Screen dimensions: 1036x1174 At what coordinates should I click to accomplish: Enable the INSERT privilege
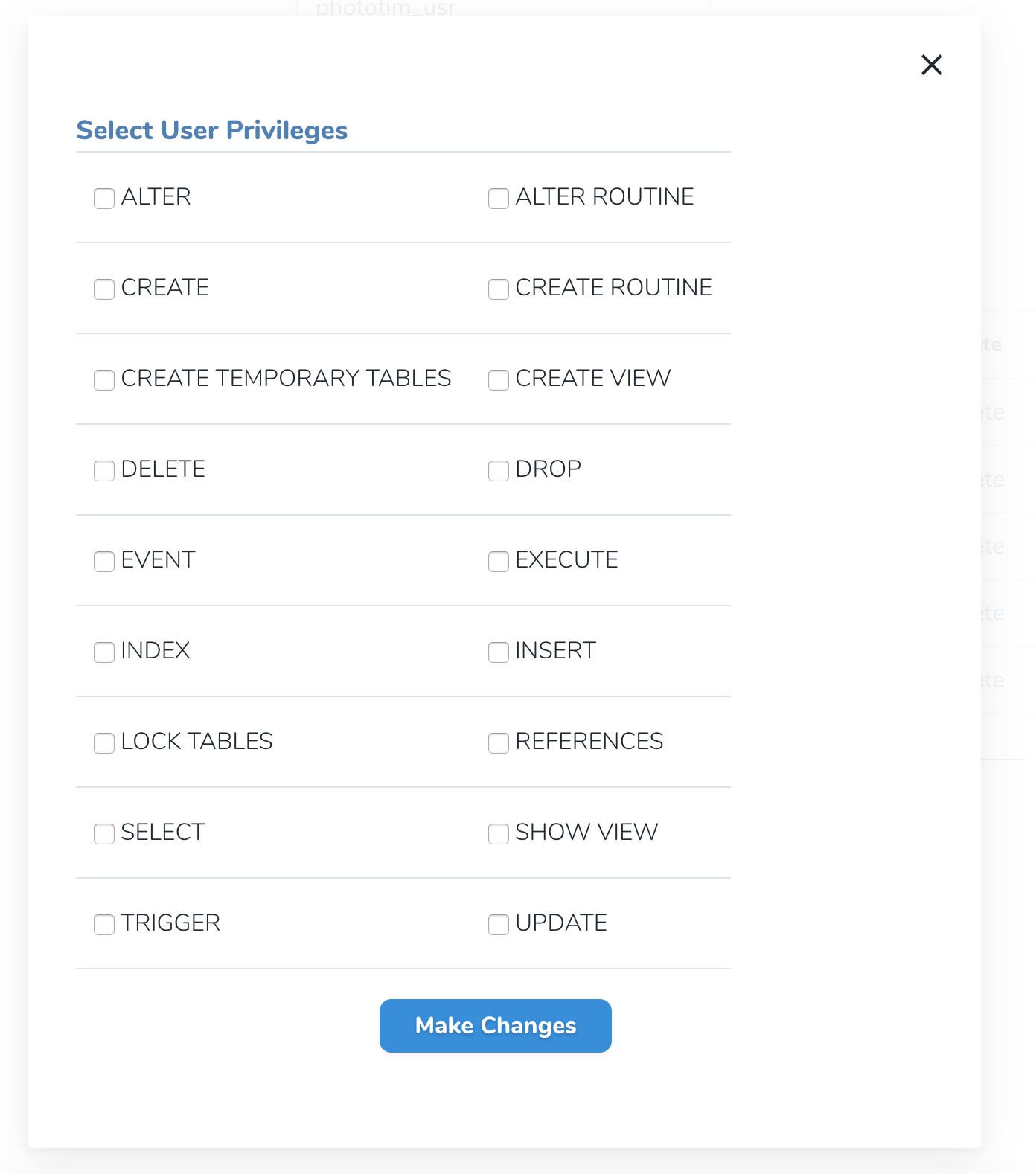point(498,652)
